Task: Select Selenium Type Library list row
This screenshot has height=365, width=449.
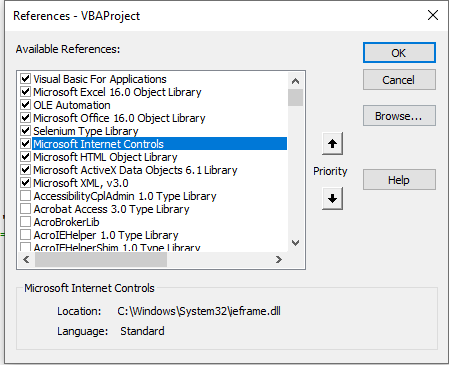Action: (86, 131)
